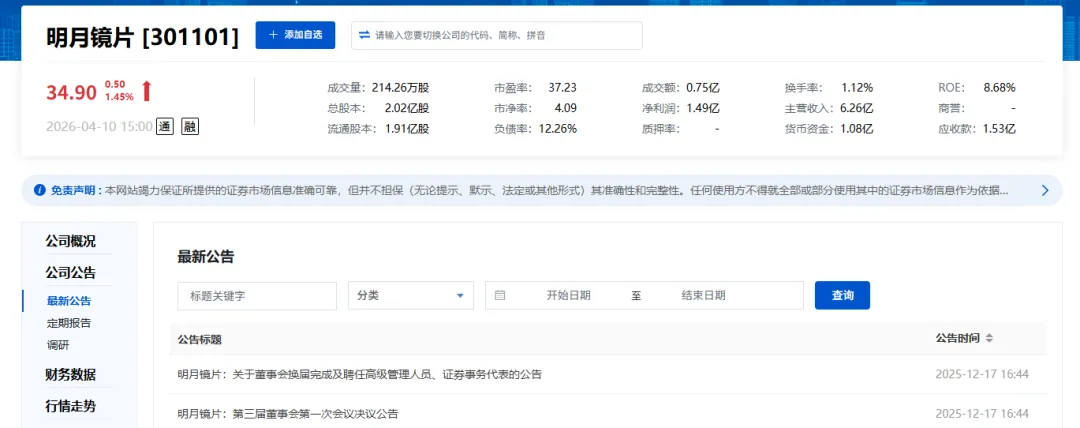Open 财务数据 in sidebar
Image resolution: width=1080 pixels, height=428 pixels.
click(x=71, y=376)
